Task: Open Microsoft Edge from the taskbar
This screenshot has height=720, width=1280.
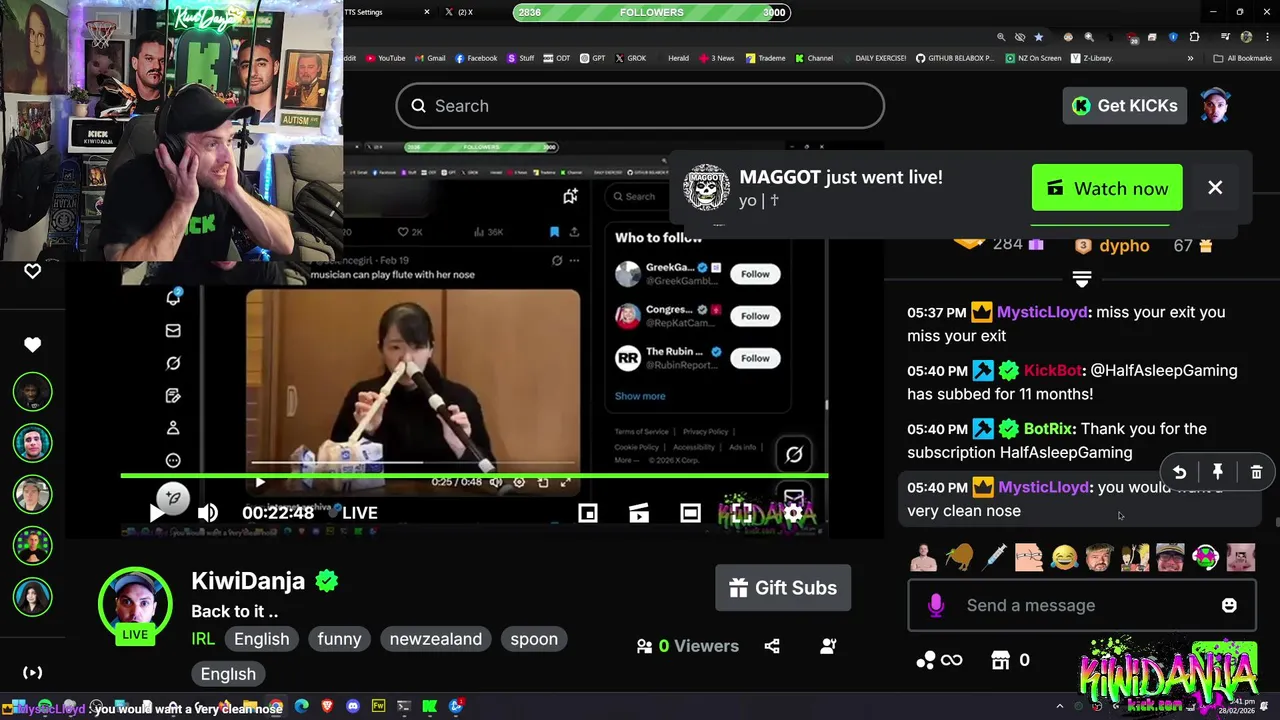Action: click(x=301, y=706)
